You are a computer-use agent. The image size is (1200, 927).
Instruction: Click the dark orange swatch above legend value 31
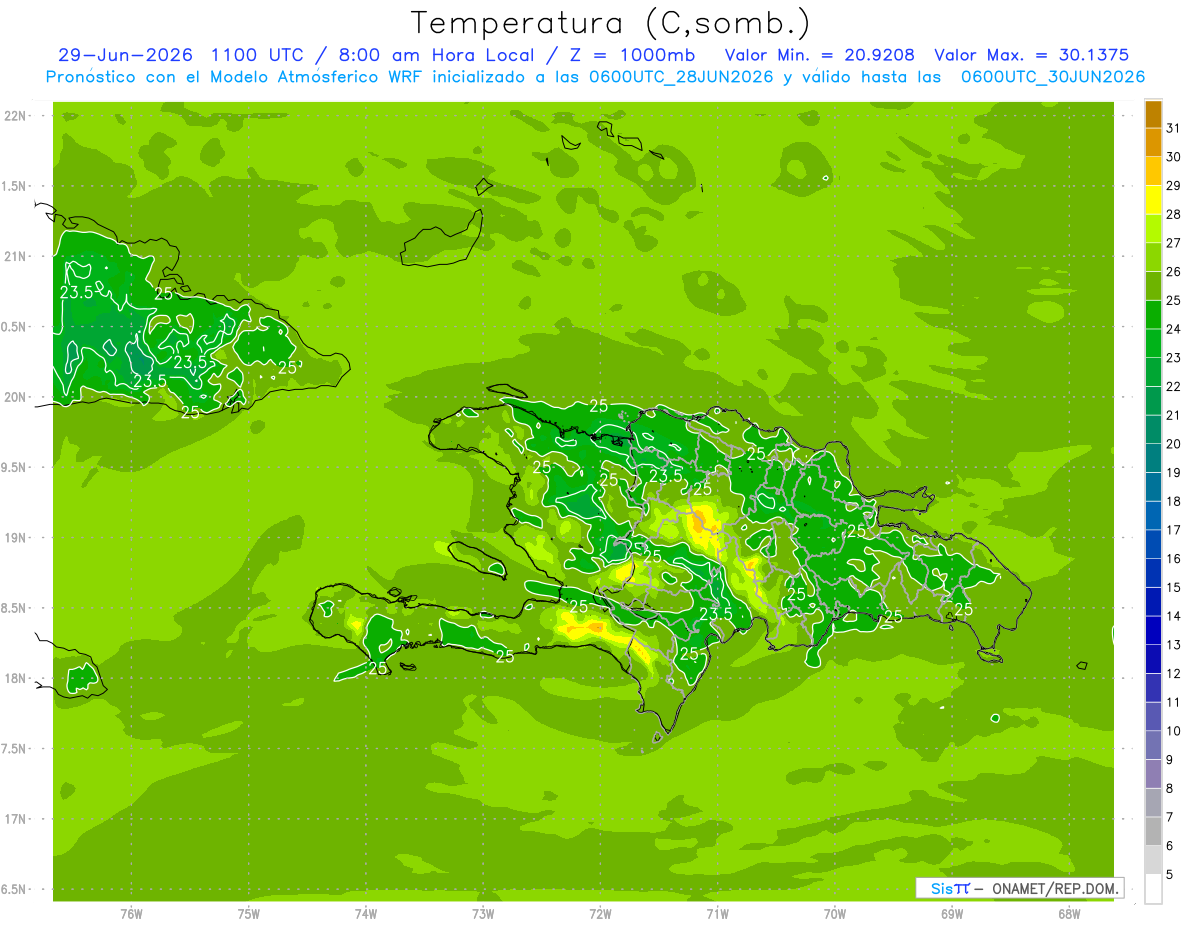(1154, 113)
